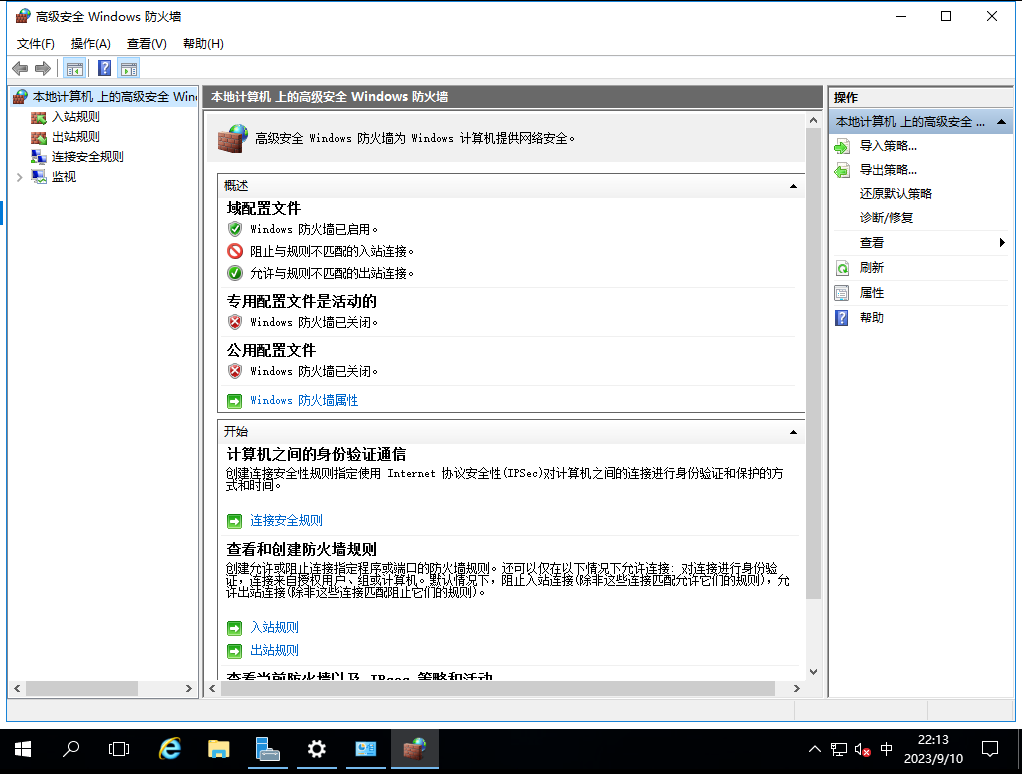Screen dimensions: 1022x774
Task: Open File Explorer from the taskbar
Action: [x=218, y=750]
